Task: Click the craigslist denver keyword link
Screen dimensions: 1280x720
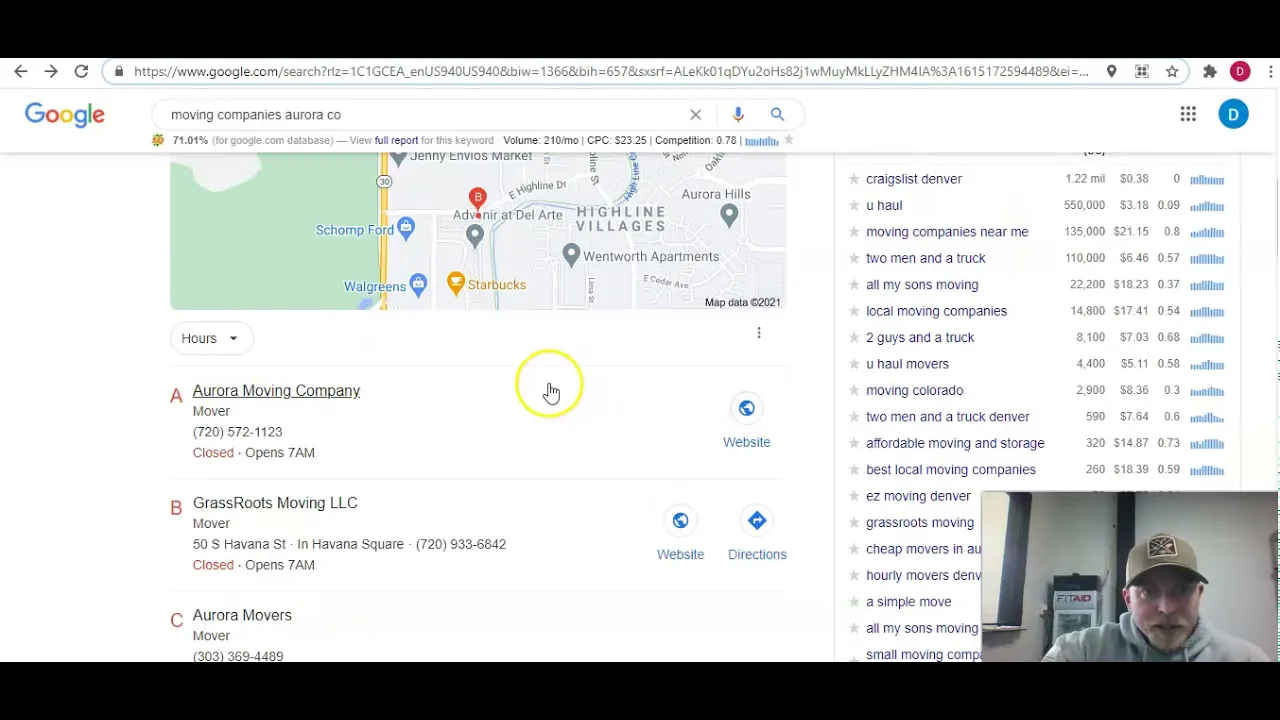Action: (x=914, y=179)
